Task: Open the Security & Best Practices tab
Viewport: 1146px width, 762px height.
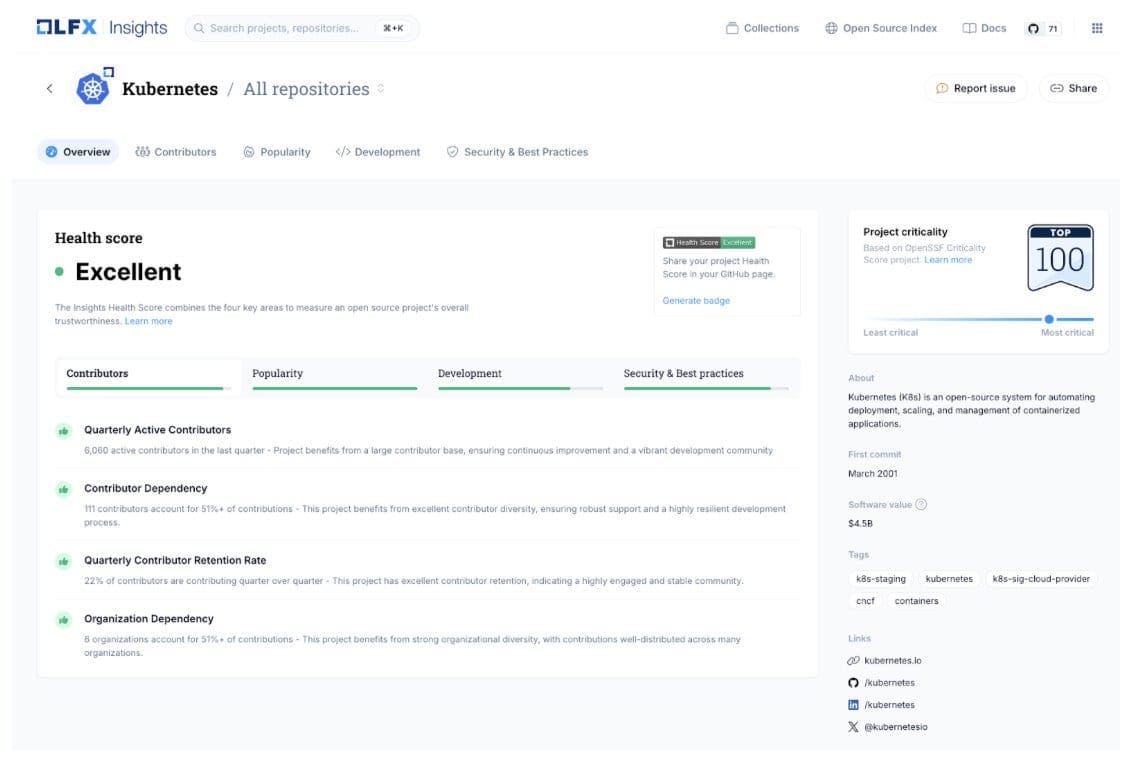Action: click(x=517, y=152)
